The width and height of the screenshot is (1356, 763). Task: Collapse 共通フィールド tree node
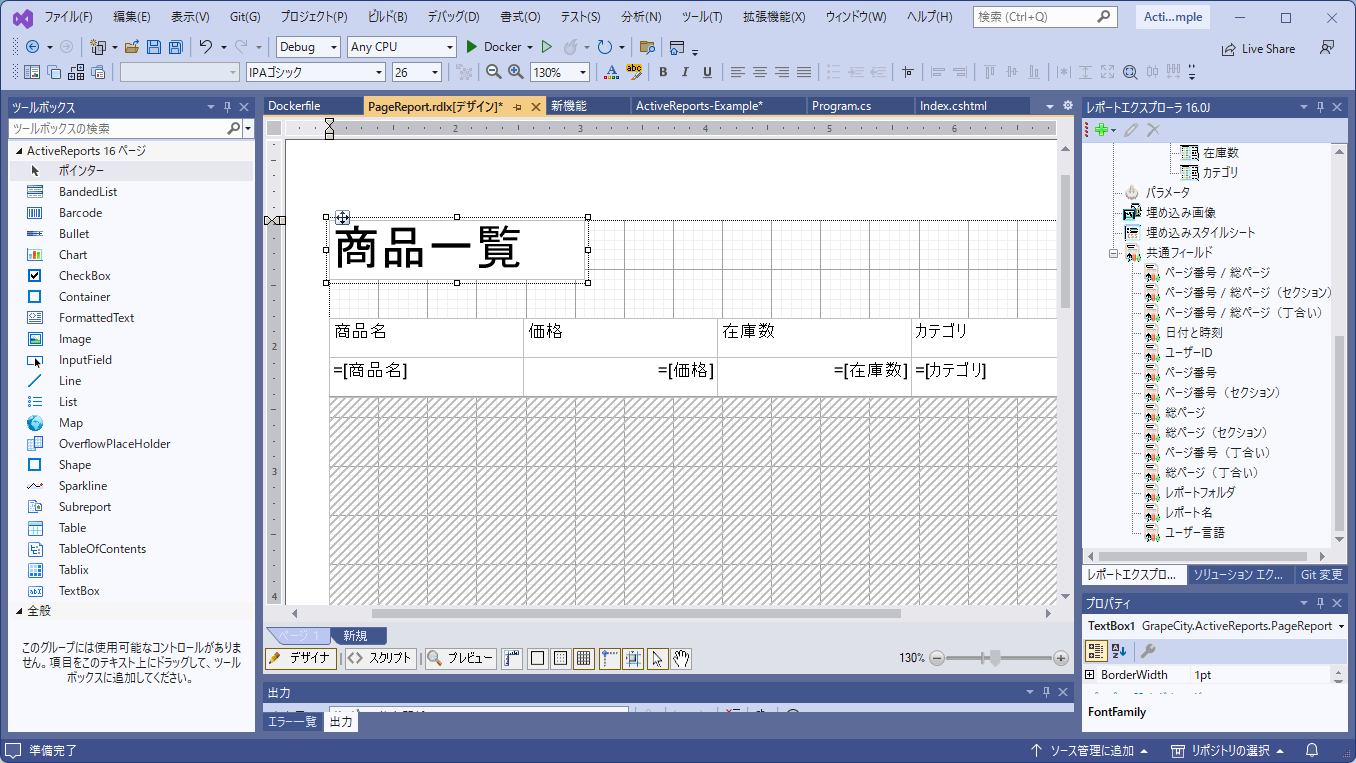[x=1112, y=253]
